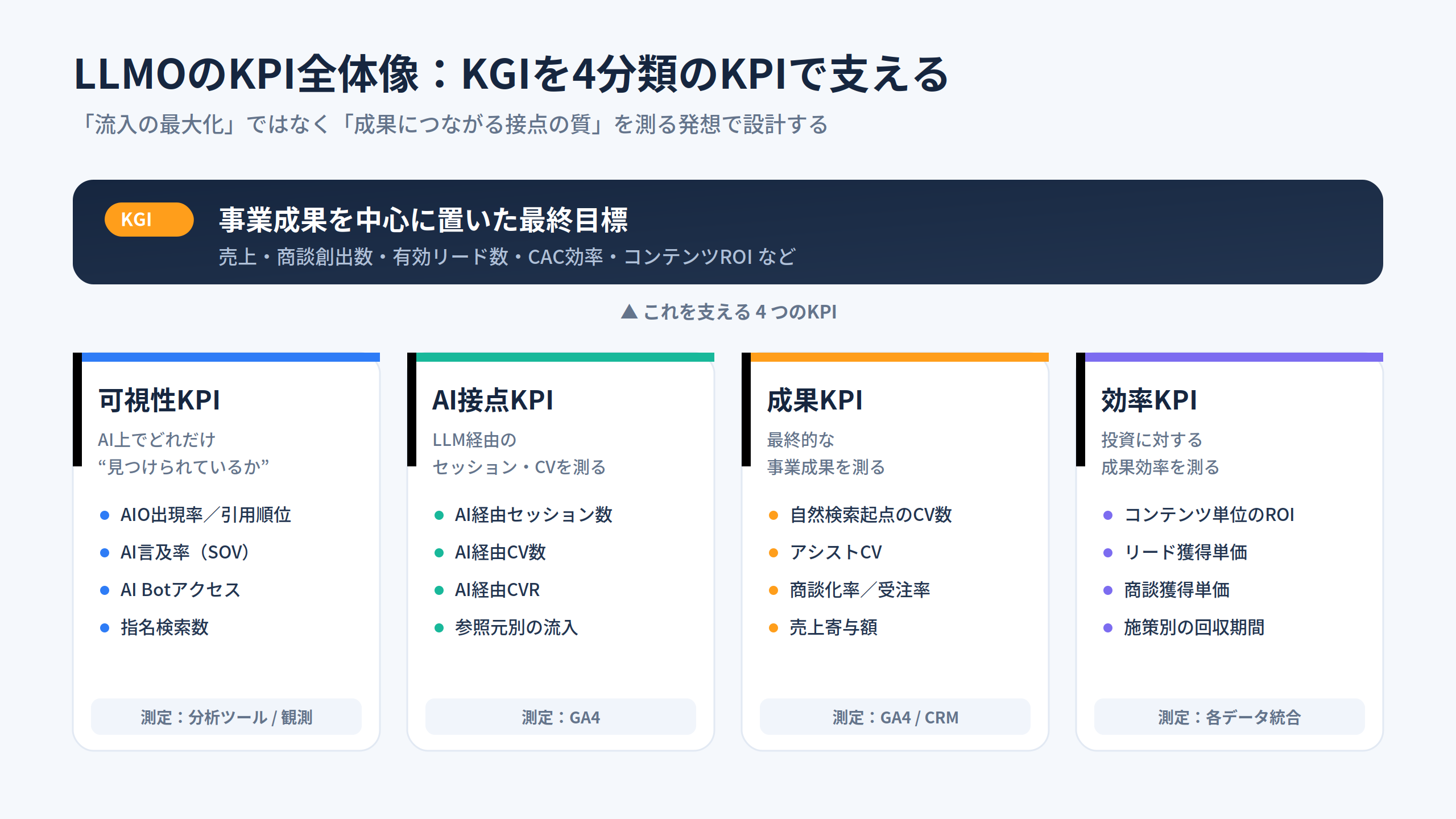Click the item 売上寄与額
The image size is (1456, 819).
tap(834, 627)
